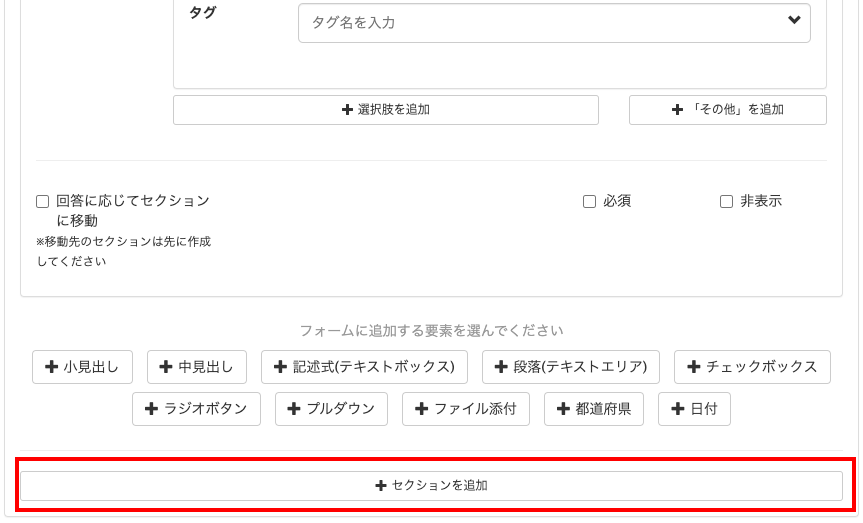Viewport: 863px width, 523px height.
Task: Insert a 中見出し heading
Action: click(x=197, y=367)
